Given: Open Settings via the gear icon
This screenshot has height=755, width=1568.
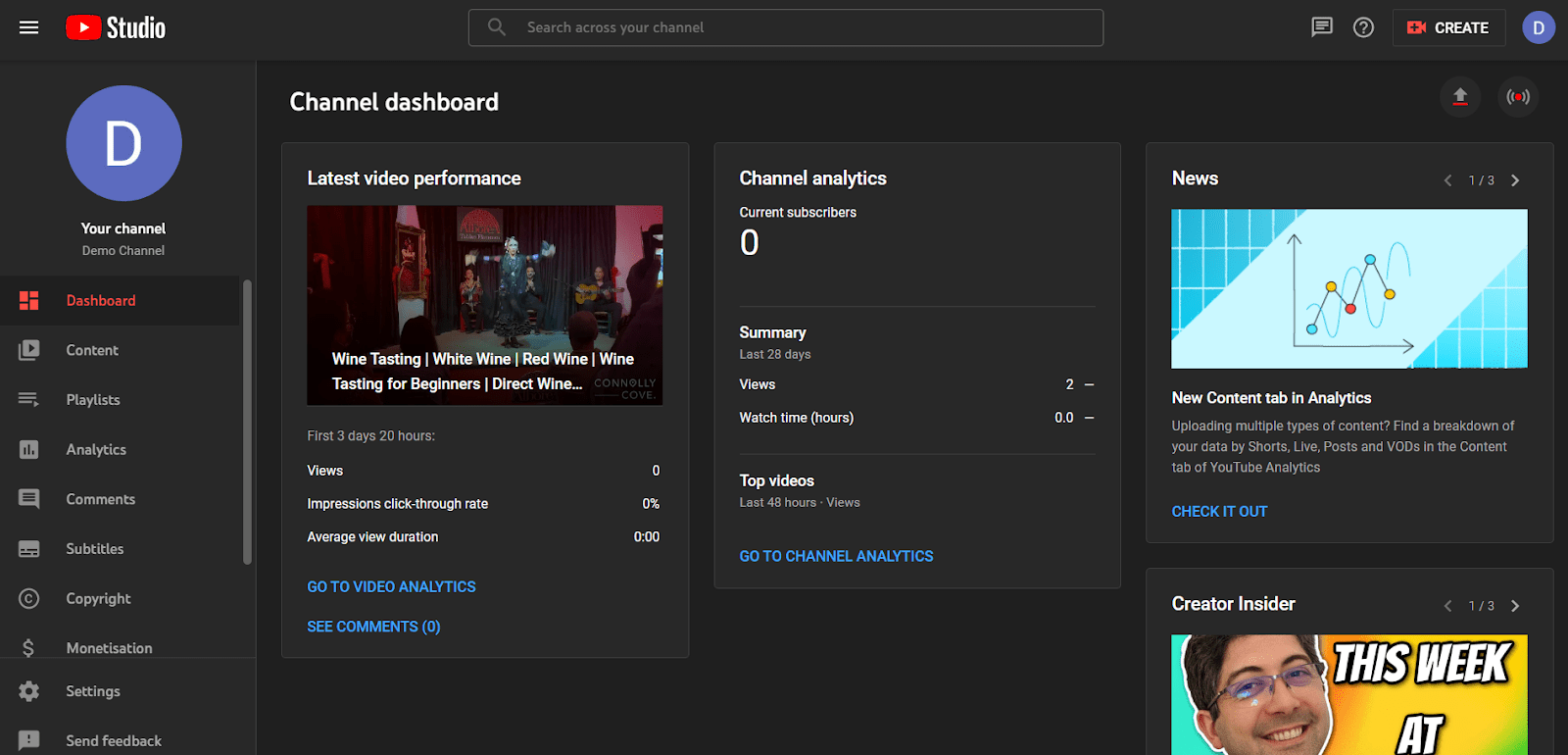Looking at the screenshot, I should [29, 691].
